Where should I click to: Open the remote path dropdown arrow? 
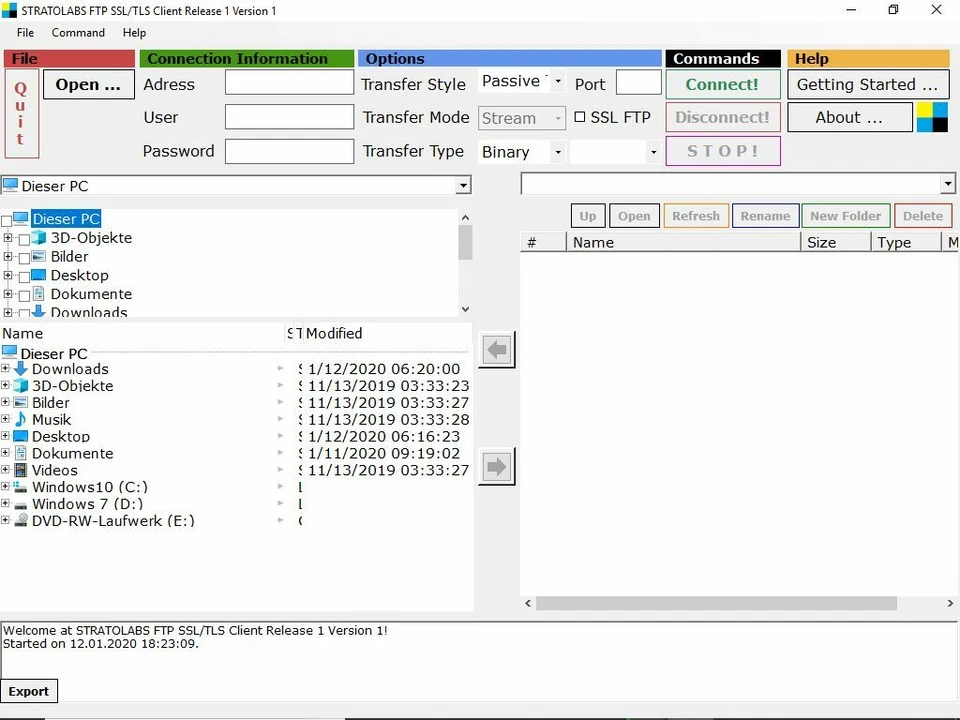click(946, 183)
